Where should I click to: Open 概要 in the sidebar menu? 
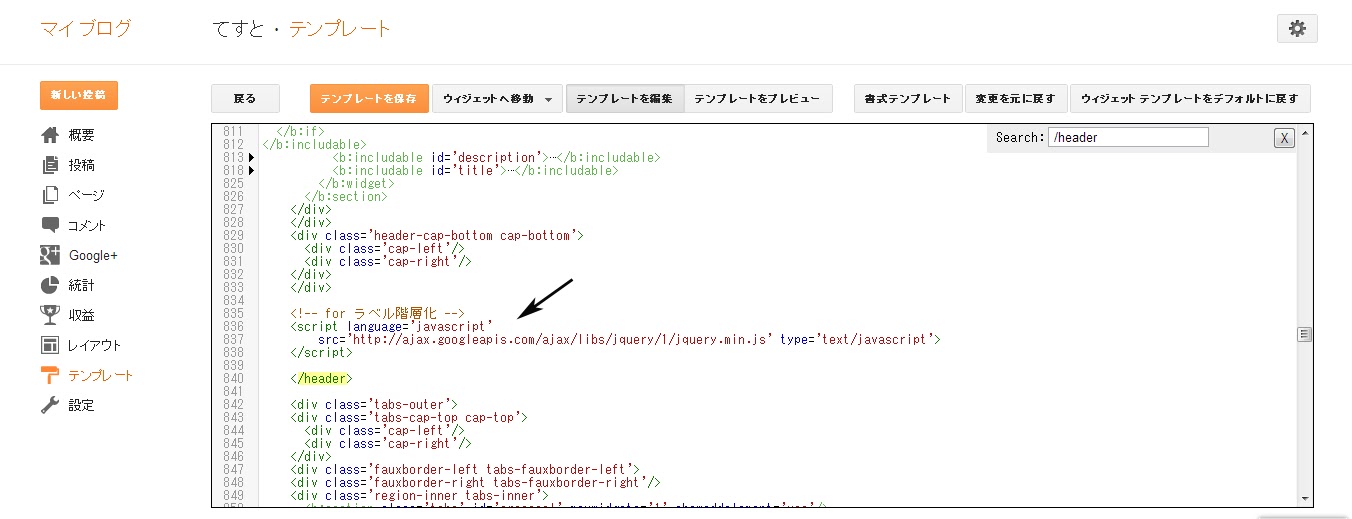point(82,135)
